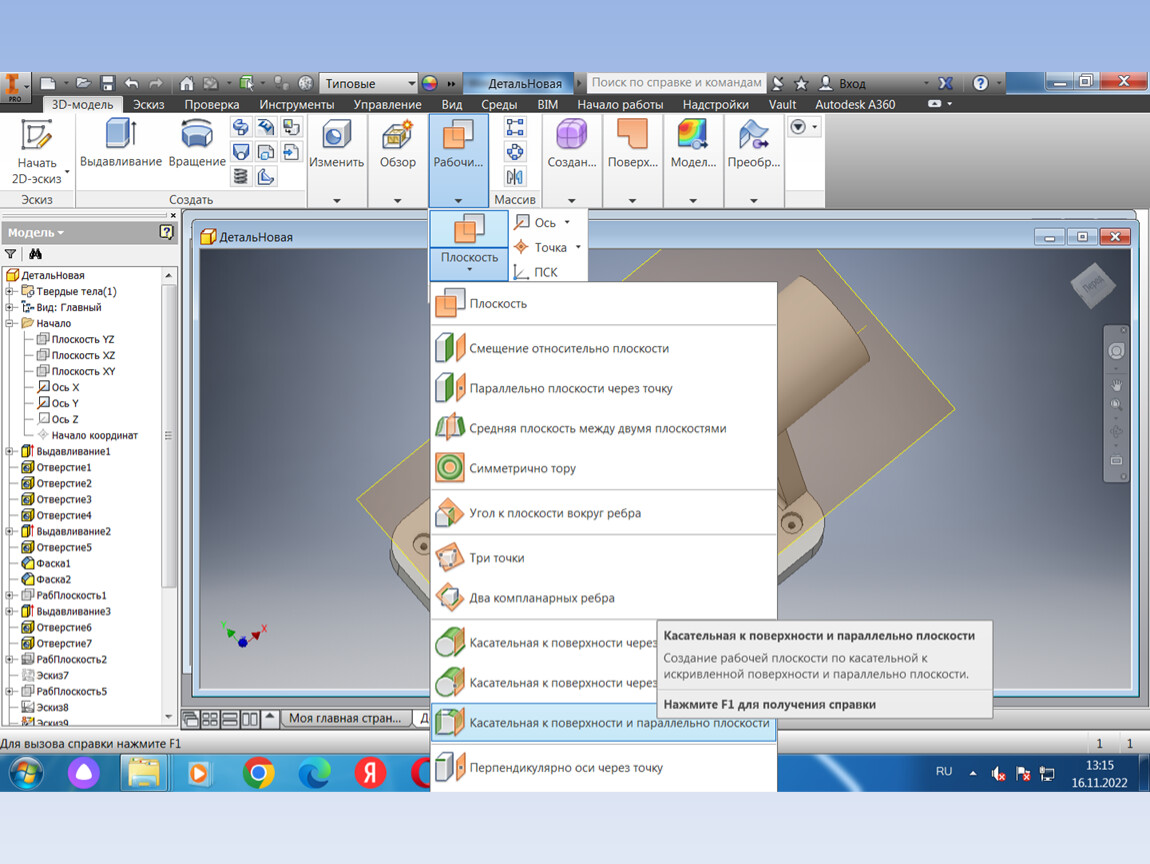Viewport: 1150px width, 864px height.
Task: Expand the РабПлоскость1 tree node
Action: (x=10, y=595)
